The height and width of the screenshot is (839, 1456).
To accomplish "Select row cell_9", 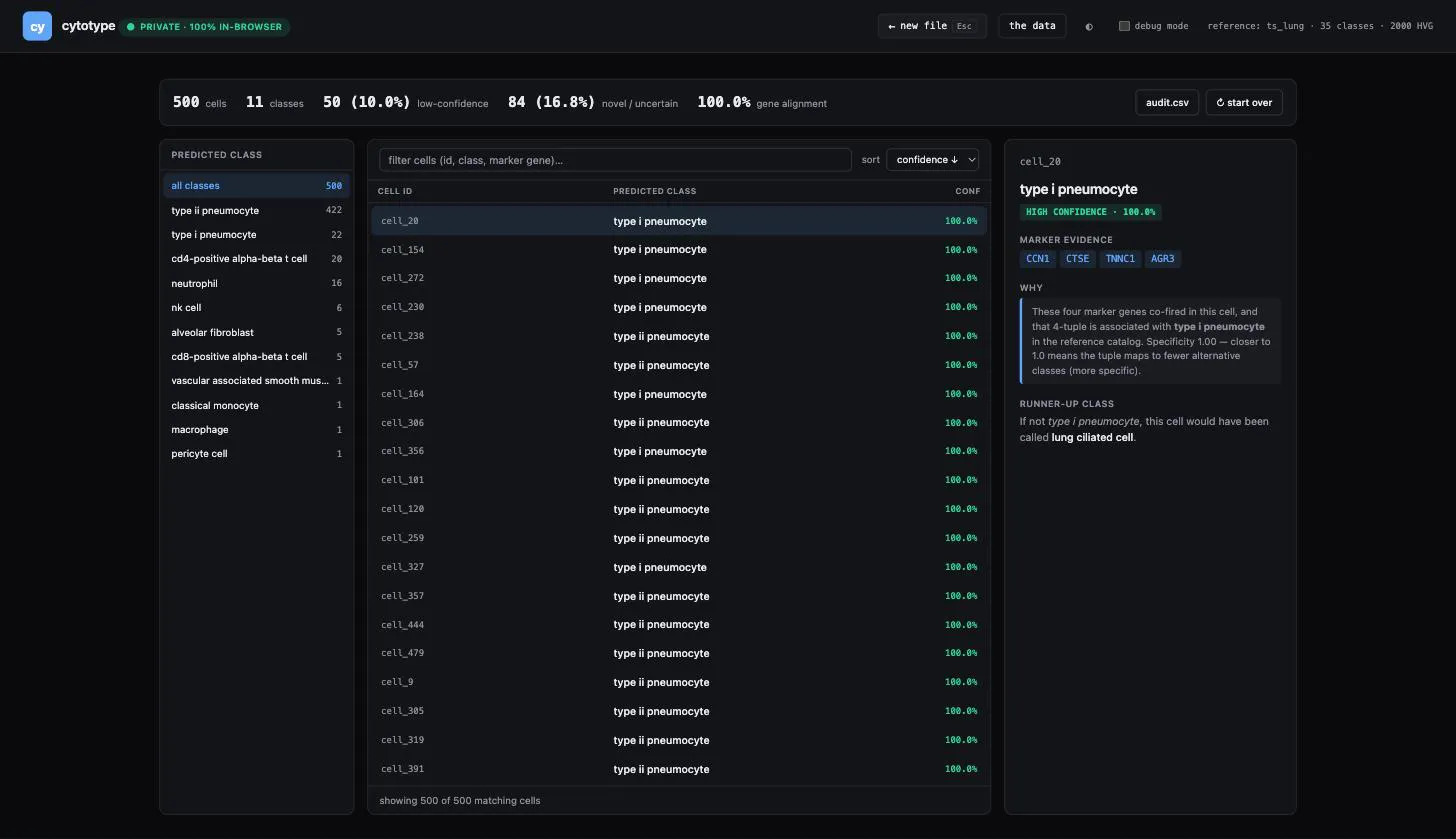I will (x=679, y=683).
